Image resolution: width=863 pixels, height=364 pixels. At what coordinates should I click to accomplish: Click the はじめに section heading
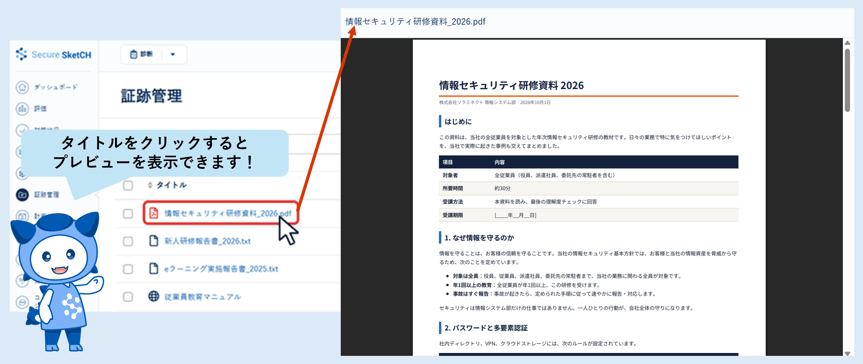click(458, 122)
